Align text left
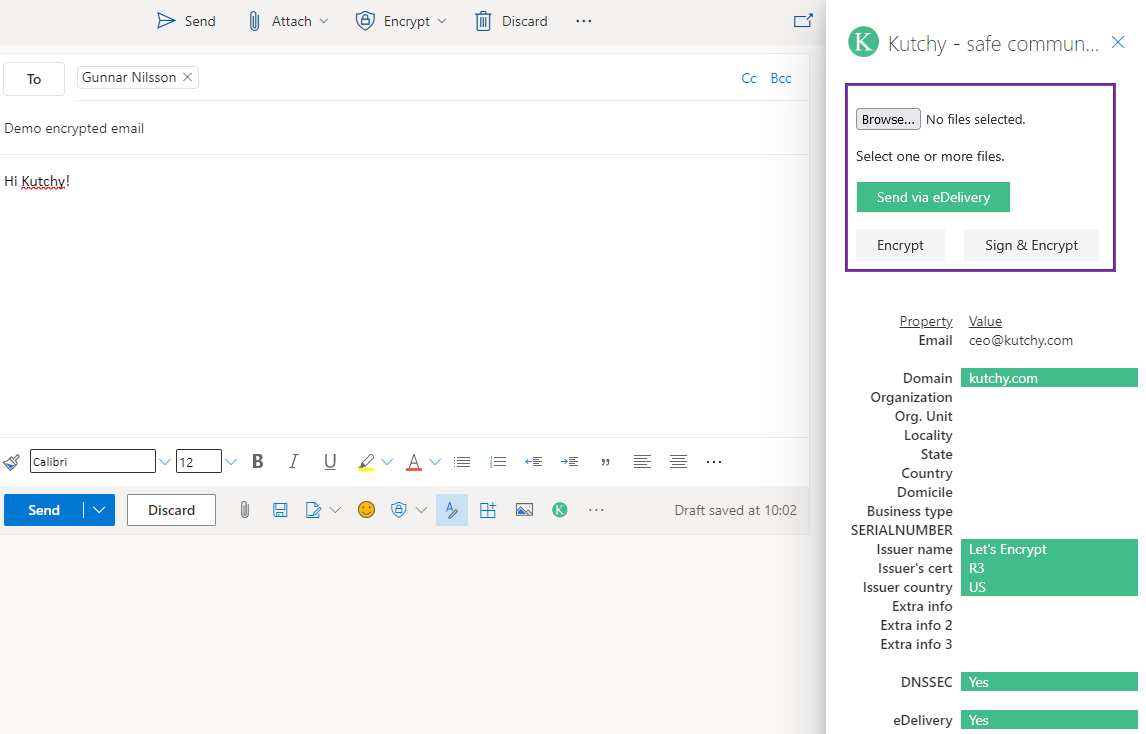 pyautogui.click(x=642, y=461)
